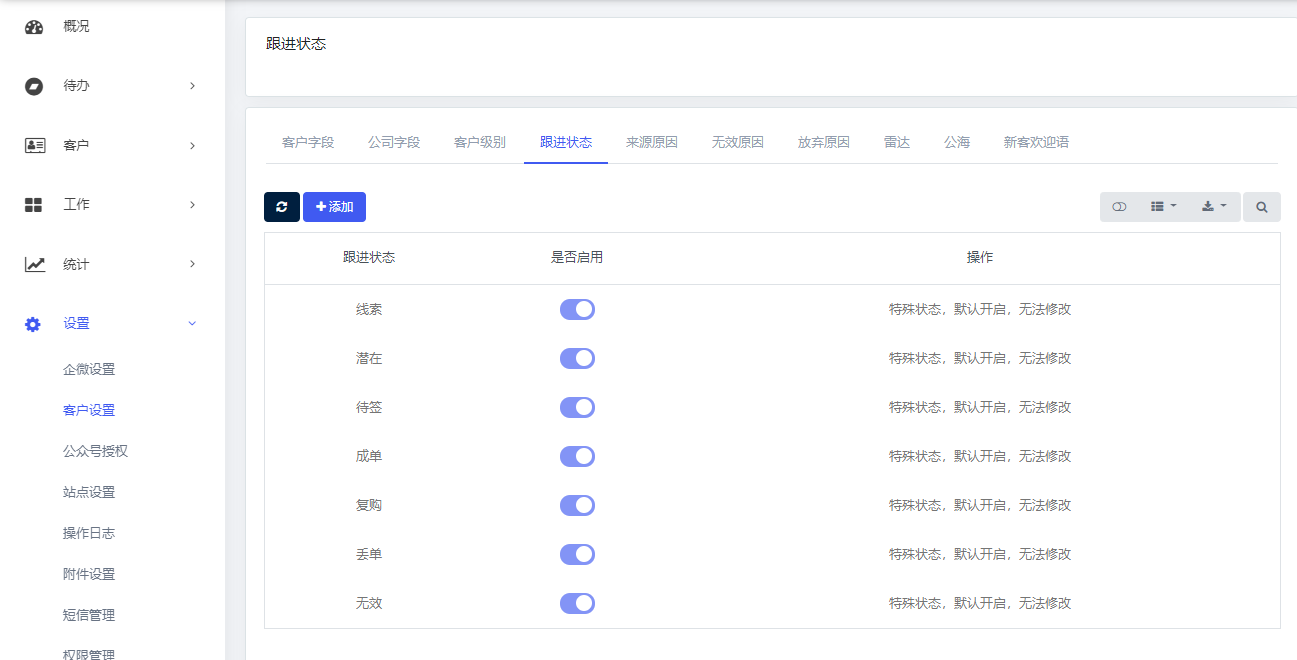Switch to the 放弃原因 tab
Screen dimensions: 1297x660
(824, 142)
